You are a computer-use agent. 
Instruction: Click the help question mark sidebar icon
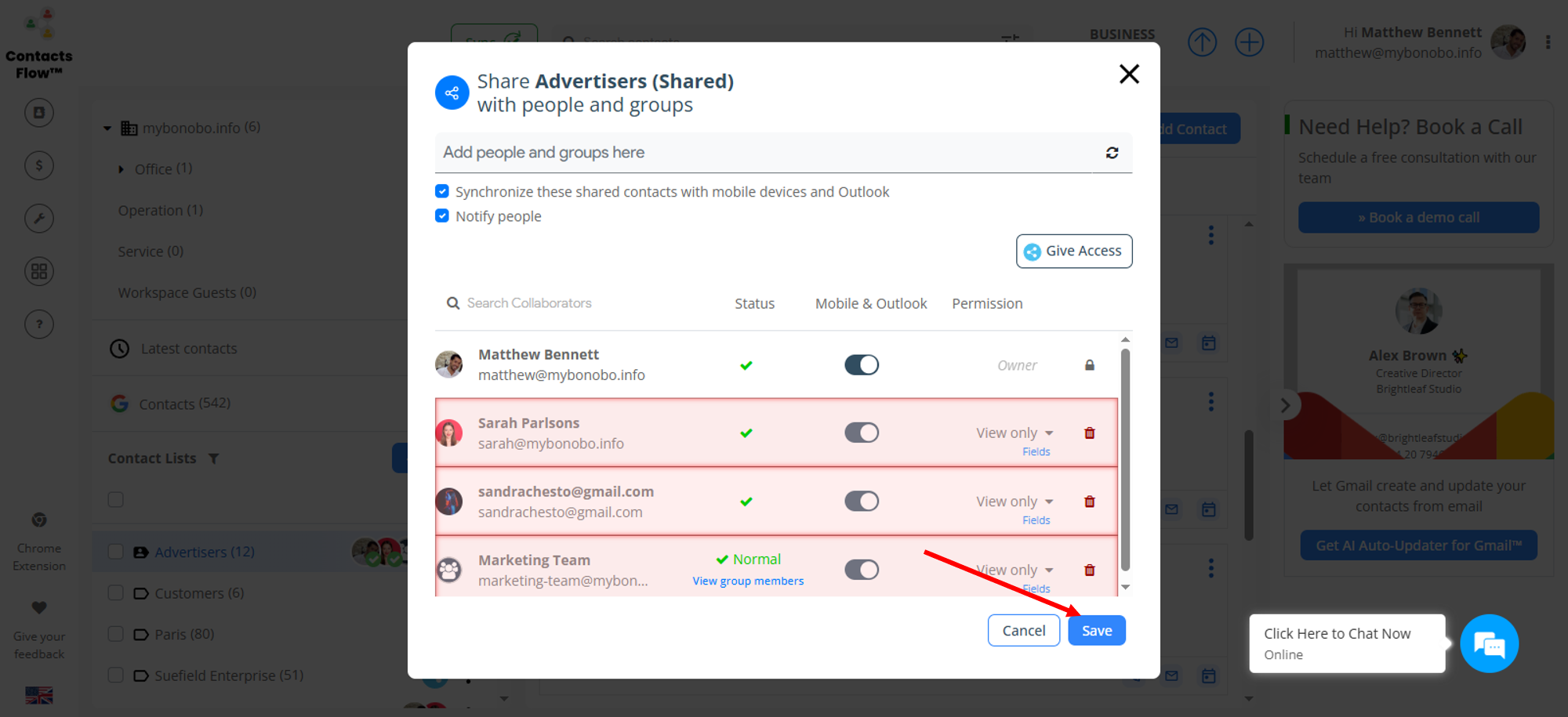pos(39,324)
